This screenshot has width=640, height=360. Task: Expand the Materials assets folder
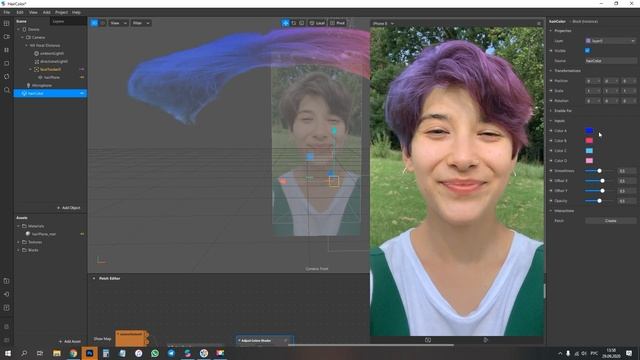tap(18, 226)
